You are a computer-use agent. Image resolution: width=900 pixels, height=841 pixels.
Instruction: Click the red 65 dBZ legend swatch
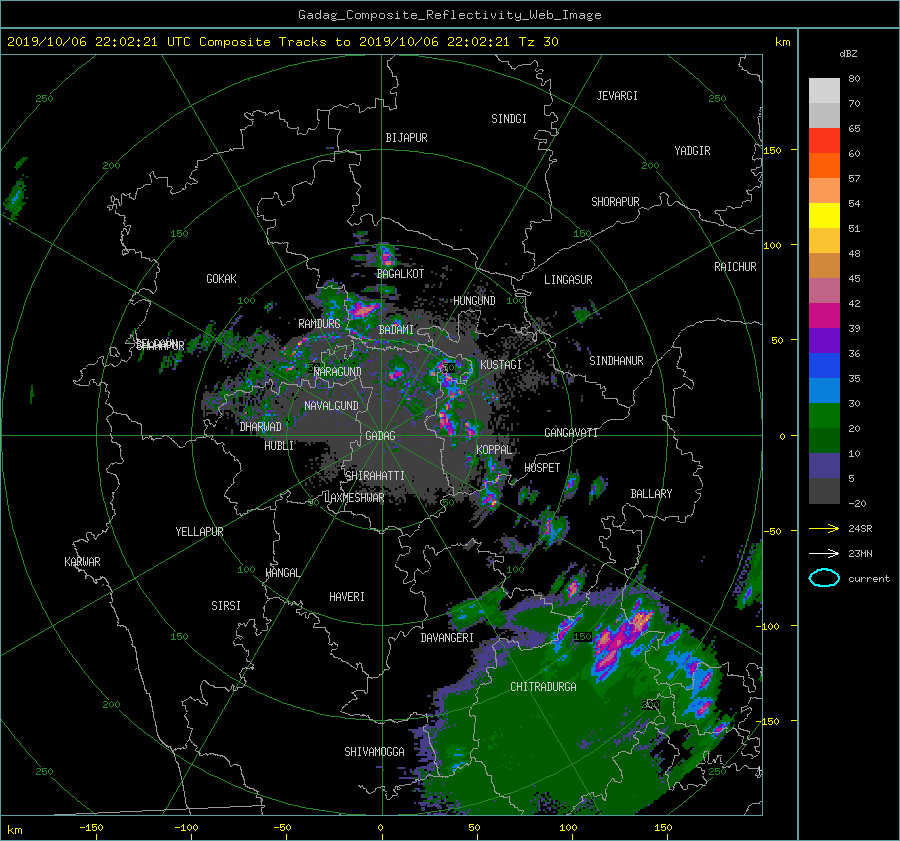(x=824, y=140)
